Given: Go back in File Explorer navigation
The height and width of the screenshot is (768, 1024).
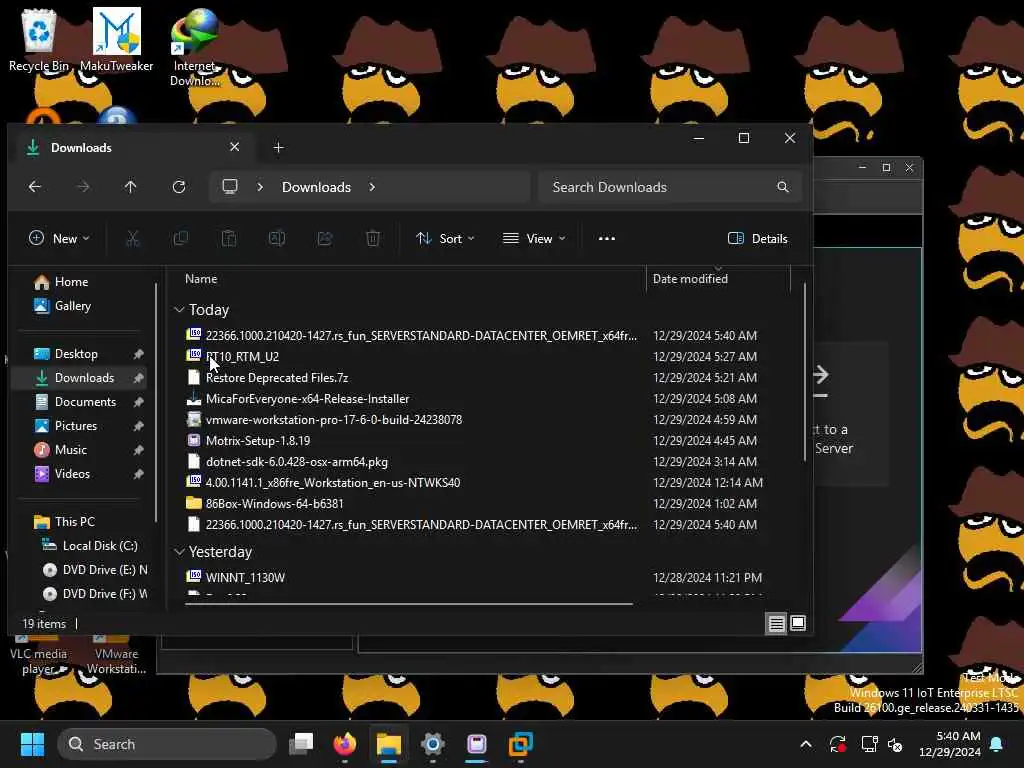Looking at the screenshot, I should [35, 187].
